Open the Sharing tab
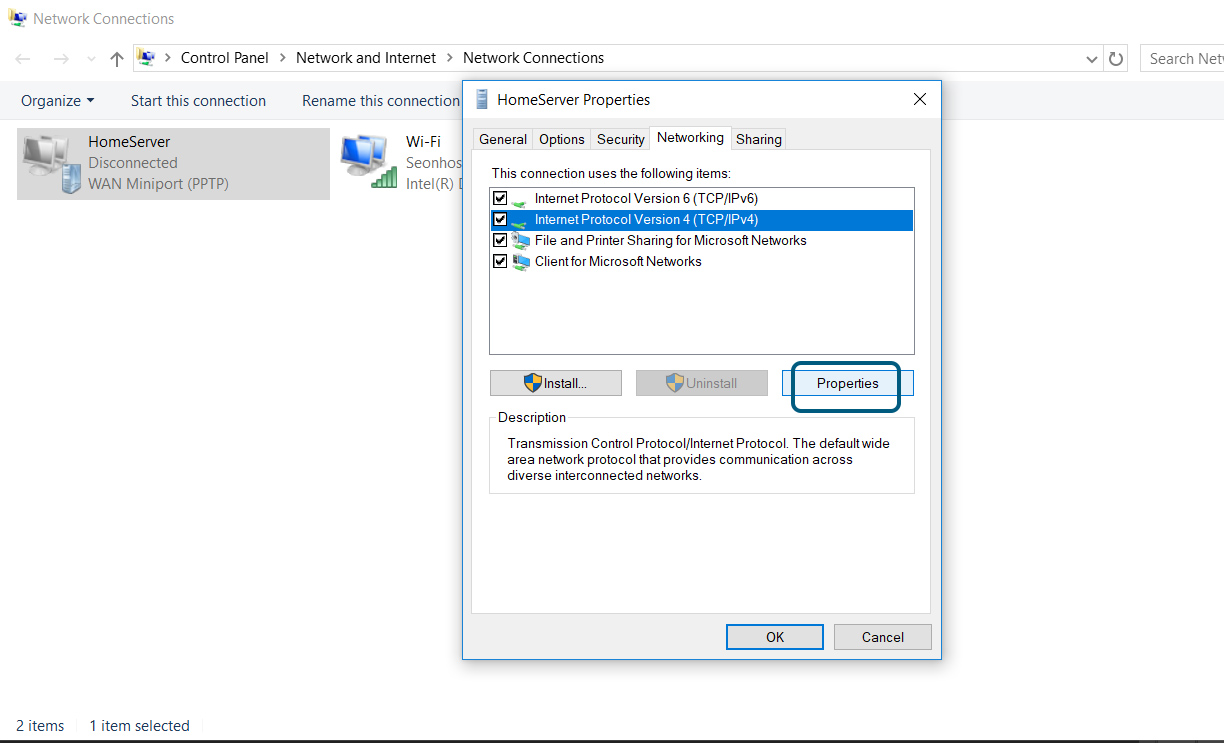The width and height of the screenshot is (1224, 743). (x=759, y=139)
